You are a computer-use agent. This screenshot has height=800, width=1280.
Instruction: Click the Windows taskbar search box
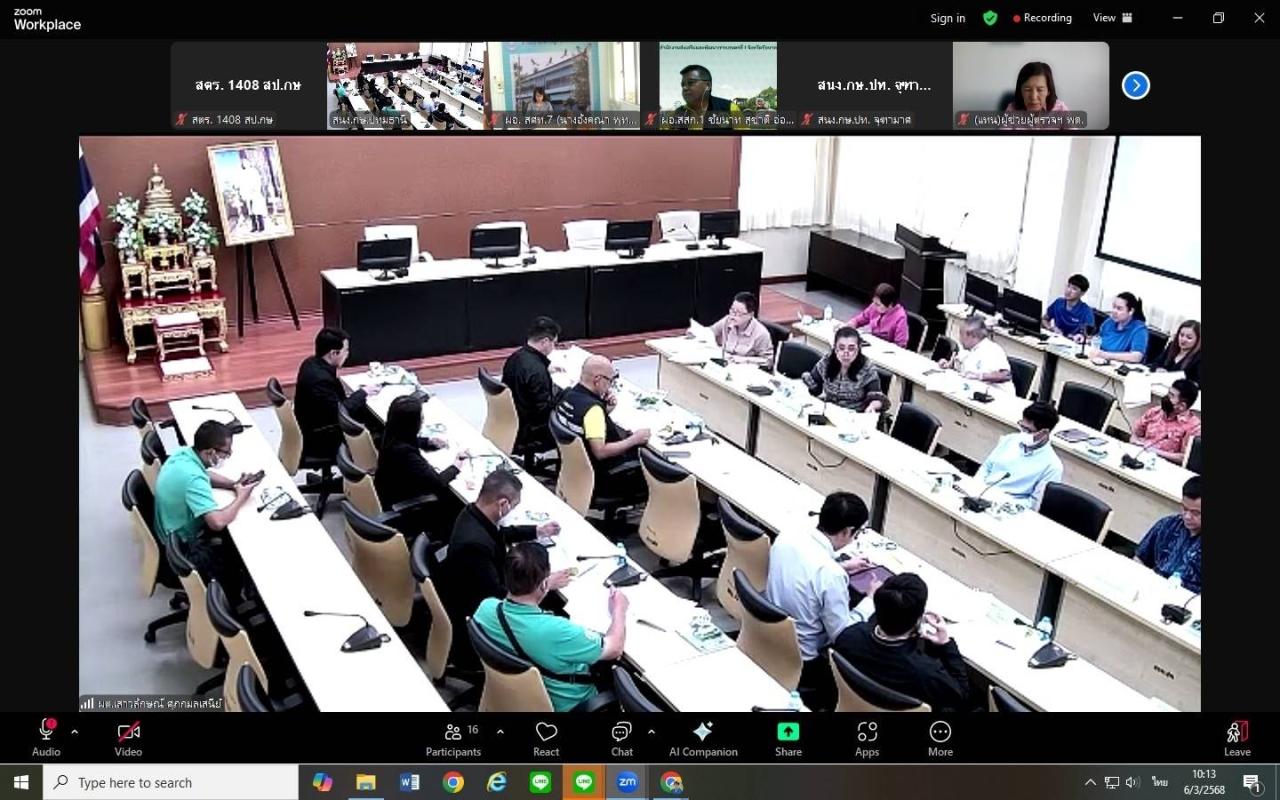click(x=171, y=783)
